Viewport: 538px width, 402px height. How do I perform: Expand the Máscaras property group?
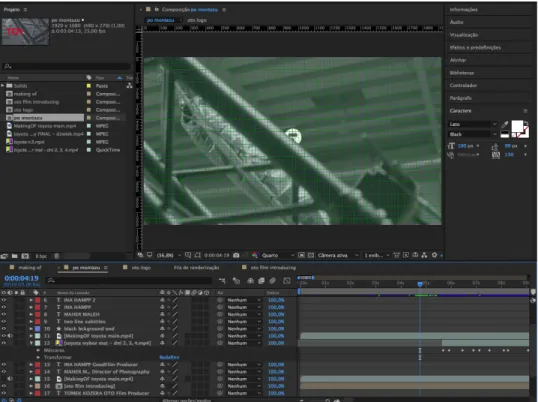38,351
